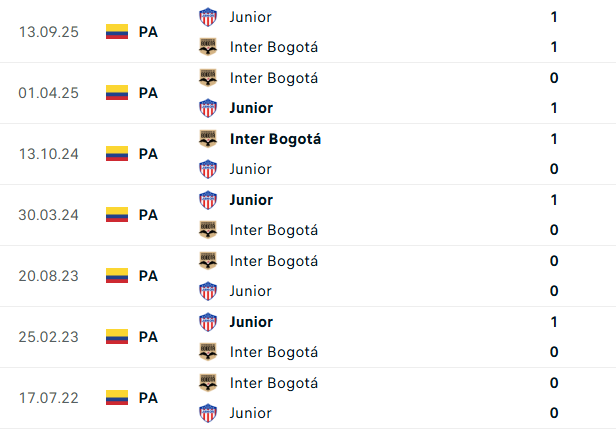The width and height of the screenshot is (616, 429).
Task: Click Junior crest in 13.09.25 match
Action: 208,16
